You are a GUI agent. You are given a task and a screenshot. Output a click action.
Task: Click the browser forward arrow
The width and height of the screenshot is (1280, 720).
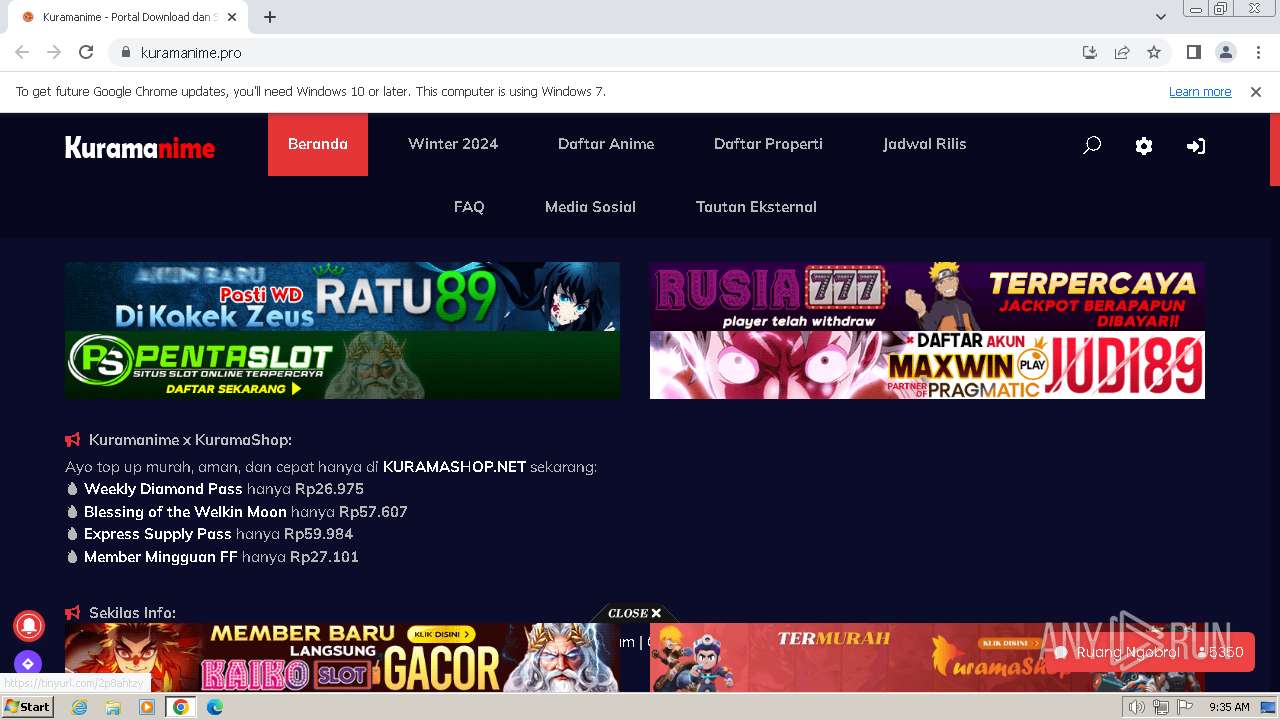54,52
